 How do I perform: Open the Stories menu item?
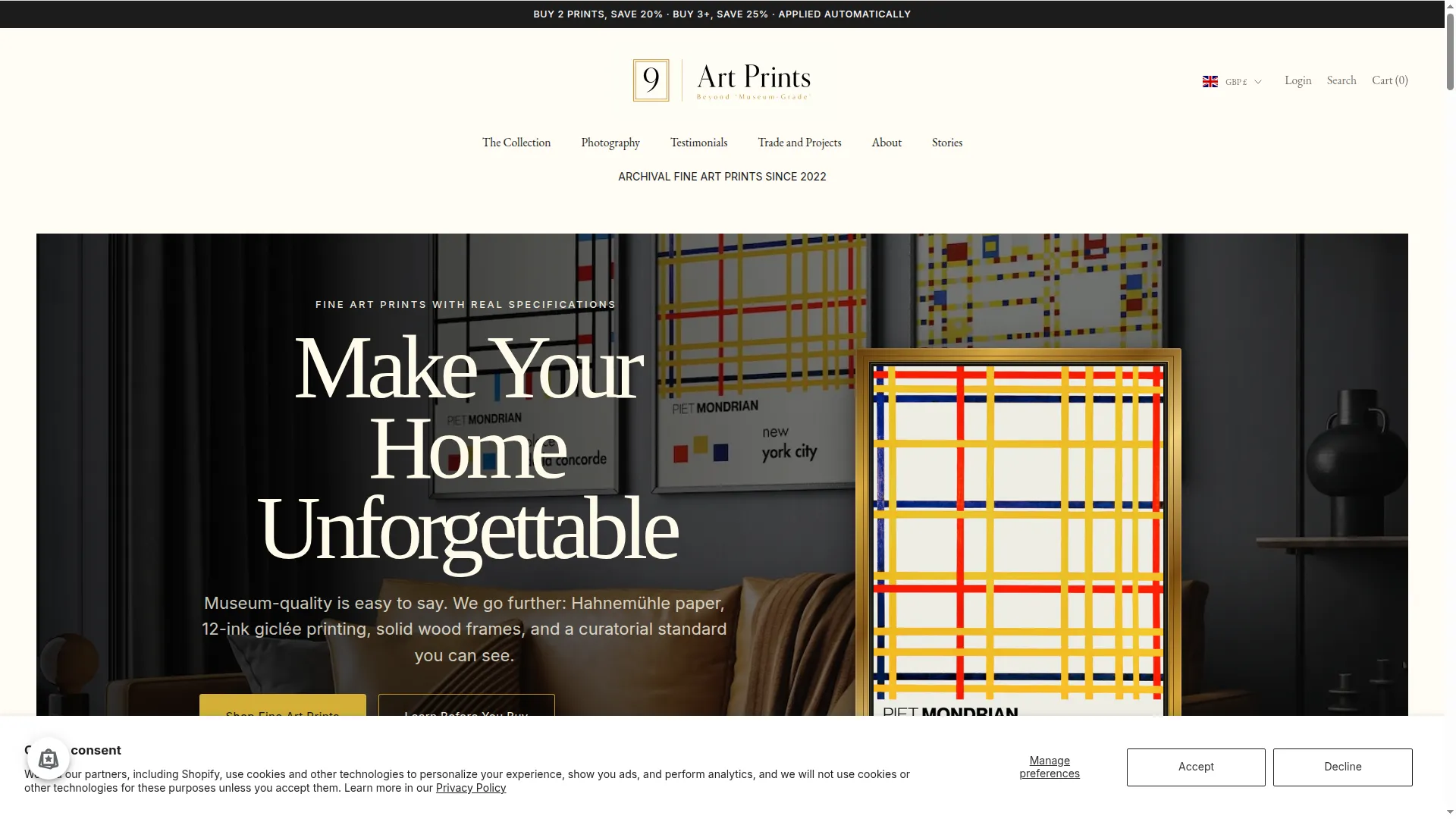(947, 143)
